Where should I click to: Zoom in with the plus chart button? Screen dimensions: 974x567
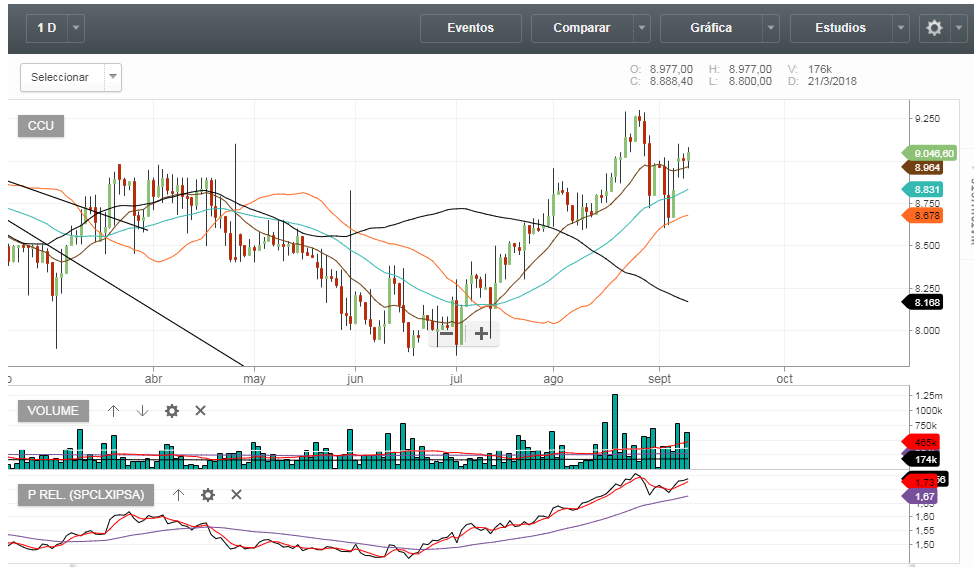[481, 334]
